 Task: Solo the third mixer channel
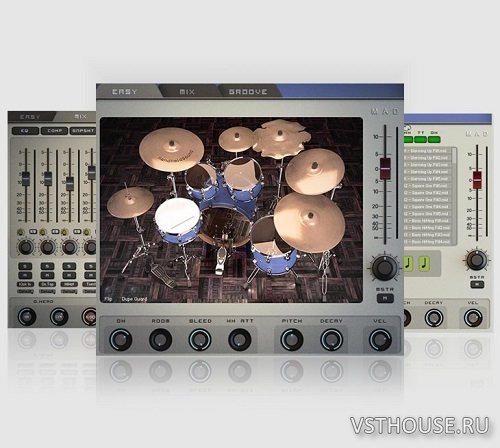[69, 266]
